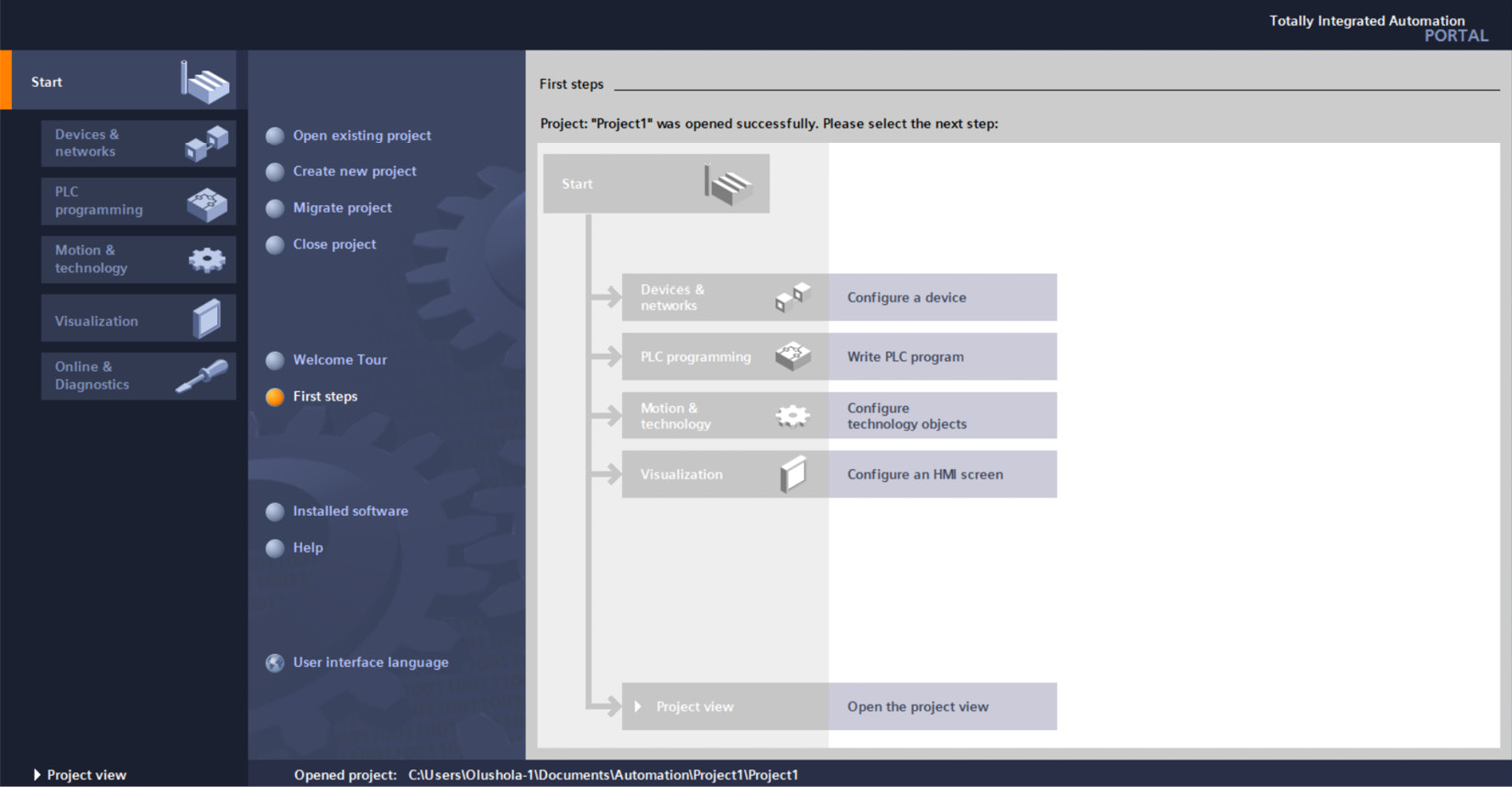The image size is (1512, 787).
Task: Click Migrate project link
Action: click(342, 208)
